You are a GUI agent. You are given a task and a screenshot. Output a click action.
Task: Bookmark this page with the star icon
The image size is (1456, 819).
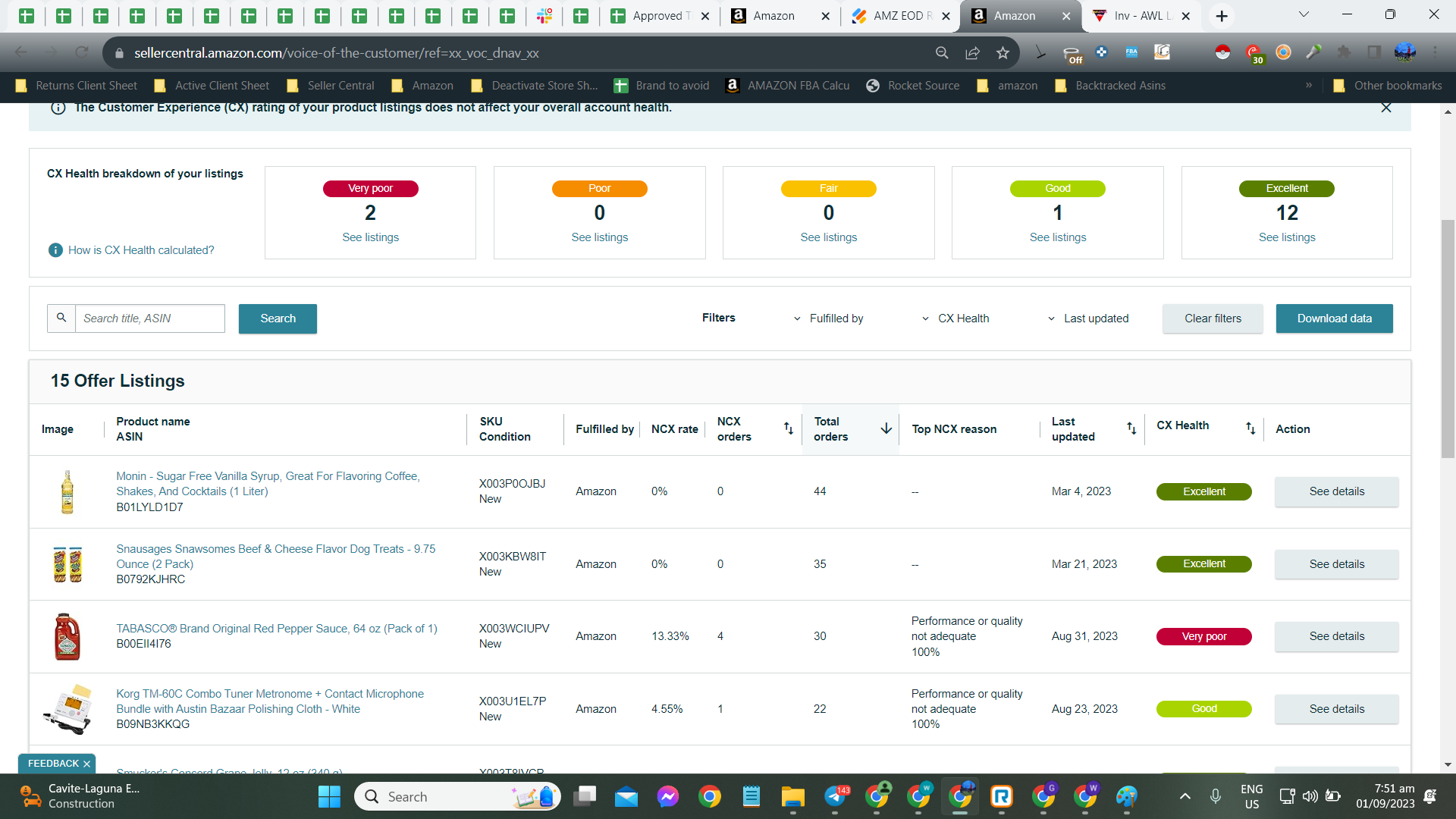(1003, 52)
